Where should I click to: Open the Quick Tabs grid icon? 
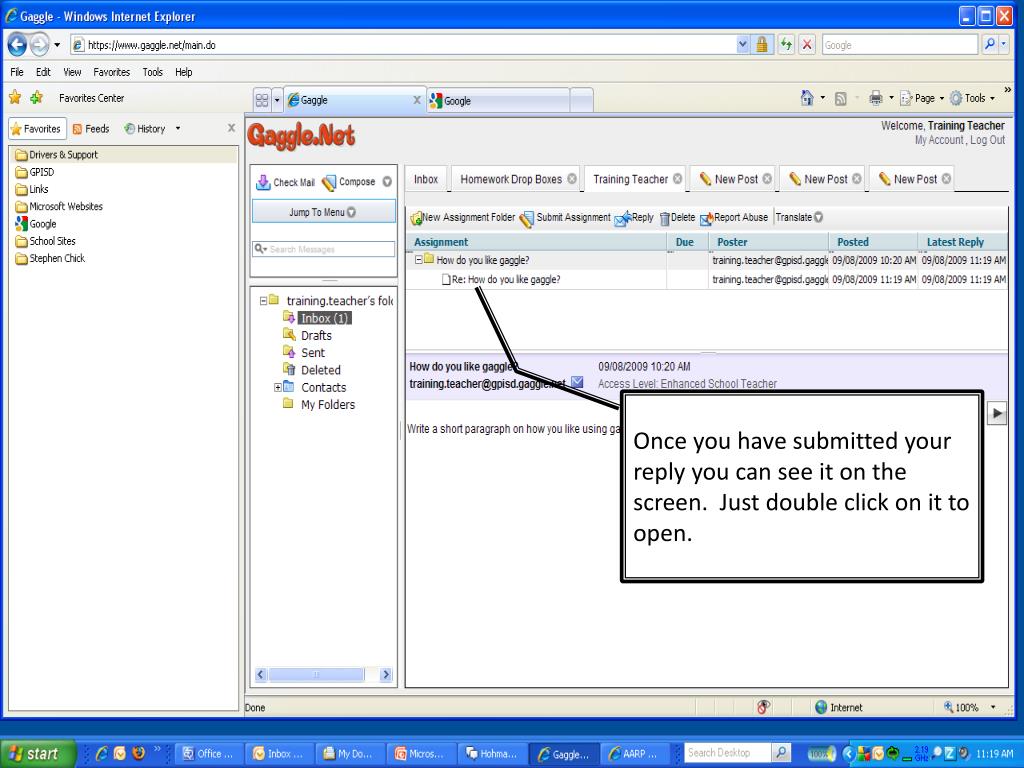pos(262,100)
